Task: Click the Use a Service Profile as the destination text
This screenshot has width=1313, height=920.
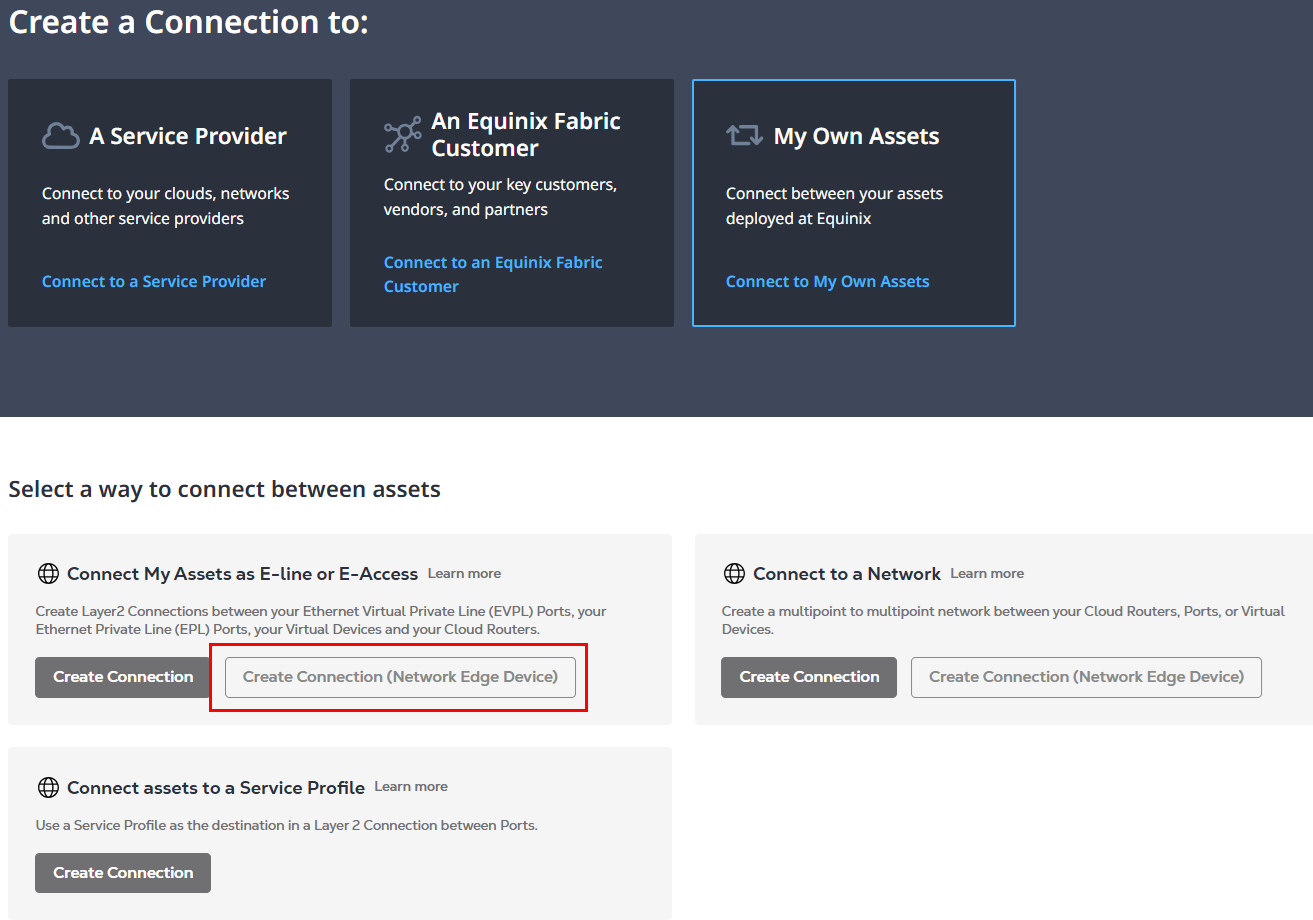Action: [x=286, y=826]
